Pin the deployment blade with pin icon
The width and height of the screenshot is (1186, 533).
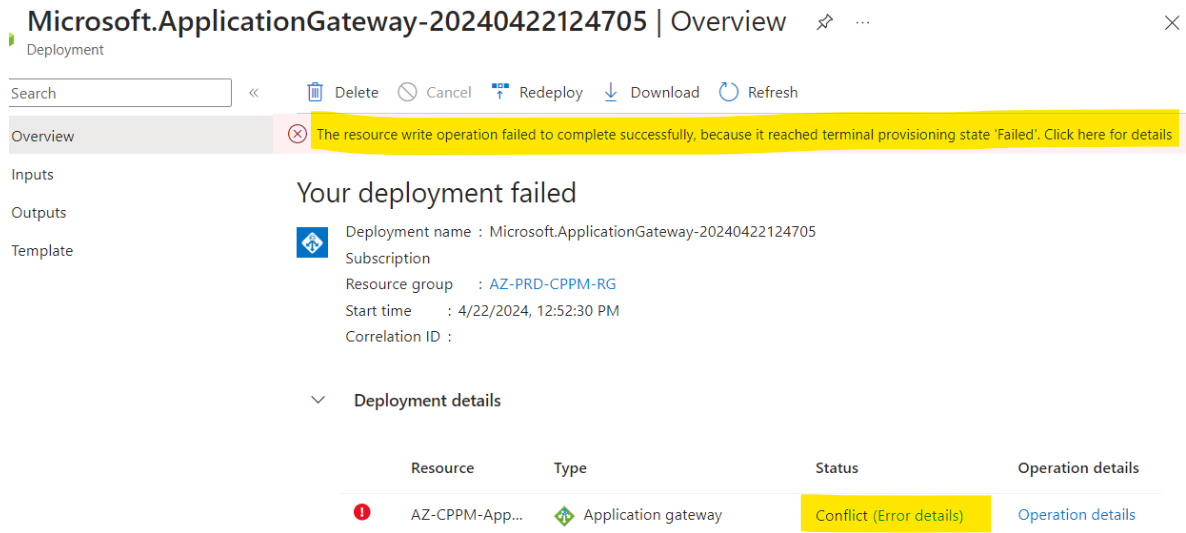pos(824,23)
